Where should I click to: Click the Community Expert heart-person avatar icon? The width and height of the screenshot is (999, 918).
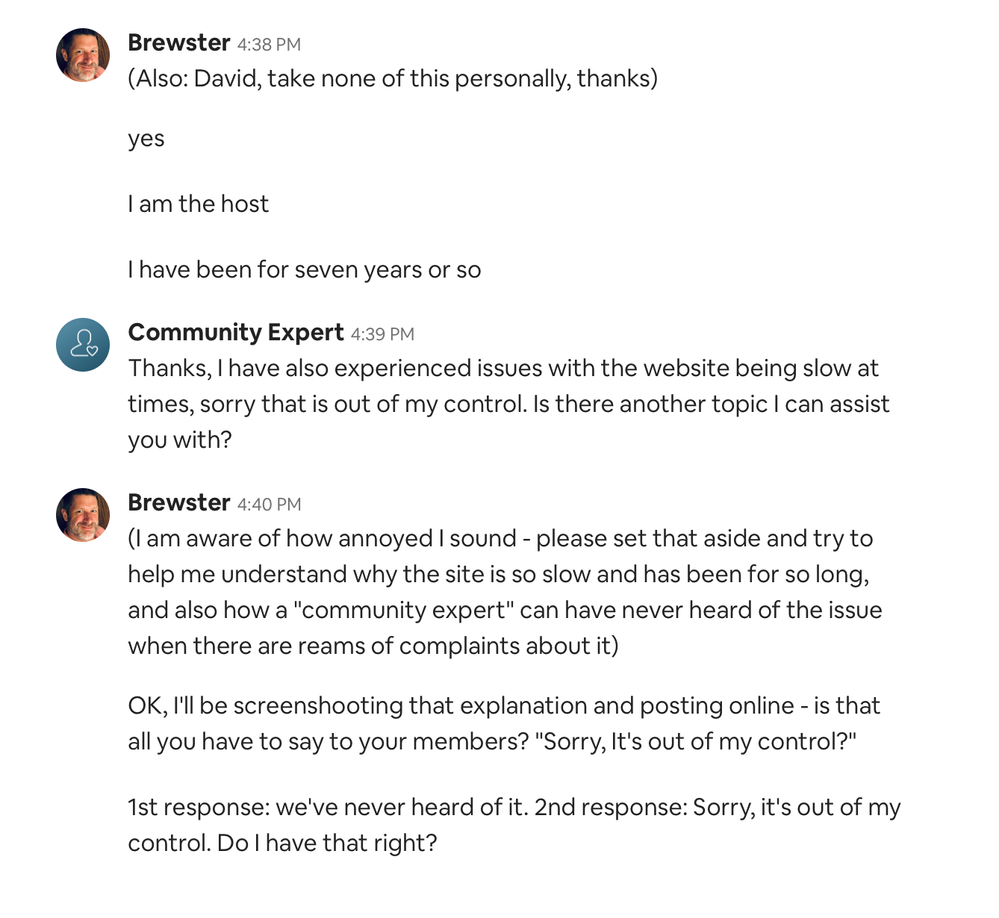[x=83, y=344]
